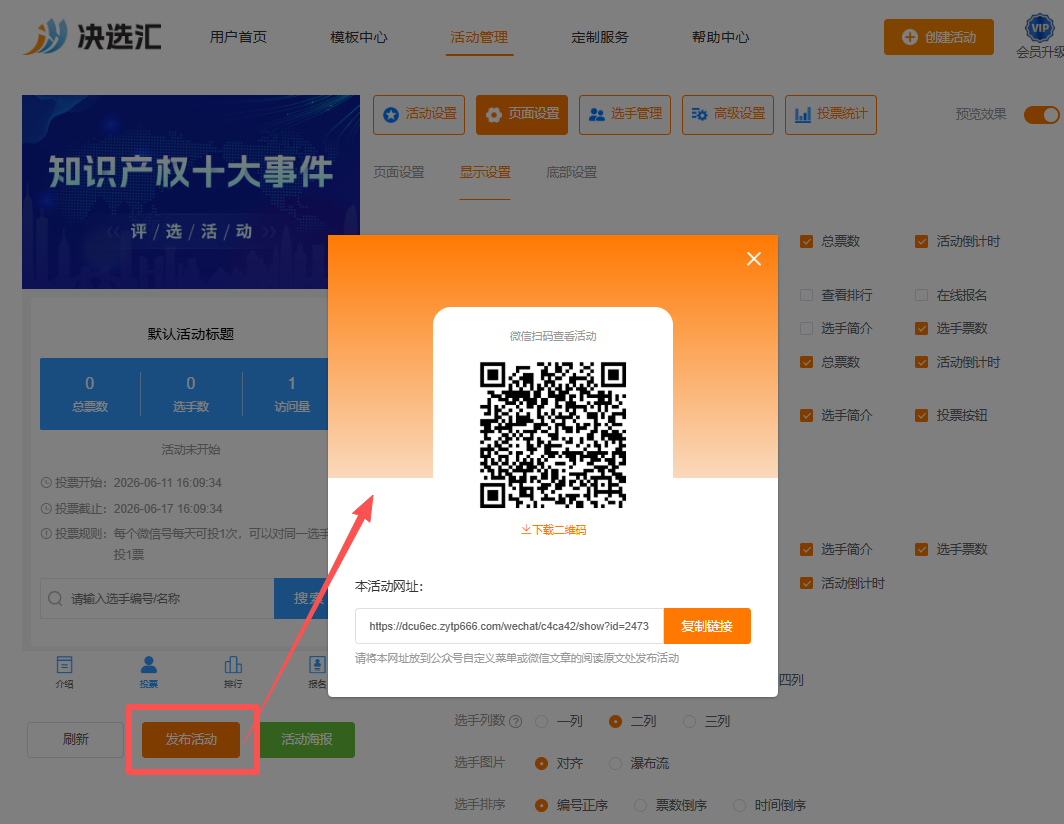Click the 决选汇 logo icon
The height and width of the screenshot is (824, 1064).
pyautogui.click(x=45, y=36)
